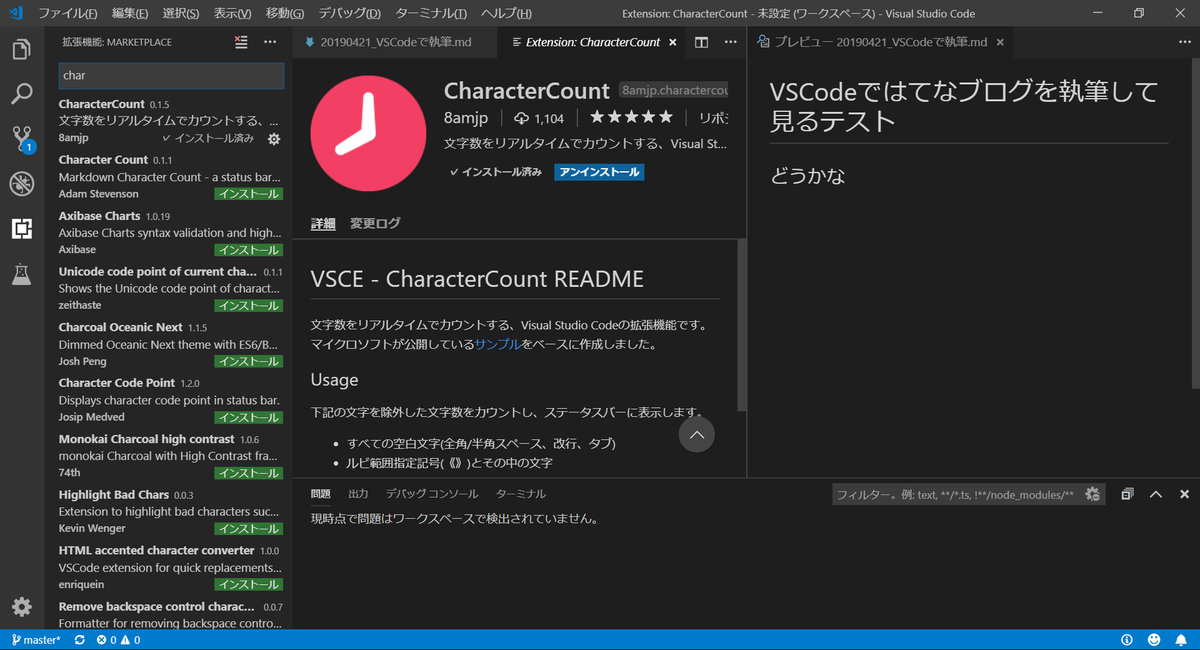The image size is (1200, 650).
Task: Click the master branch indicator in status bar
Action: click(x=35, y=639)
